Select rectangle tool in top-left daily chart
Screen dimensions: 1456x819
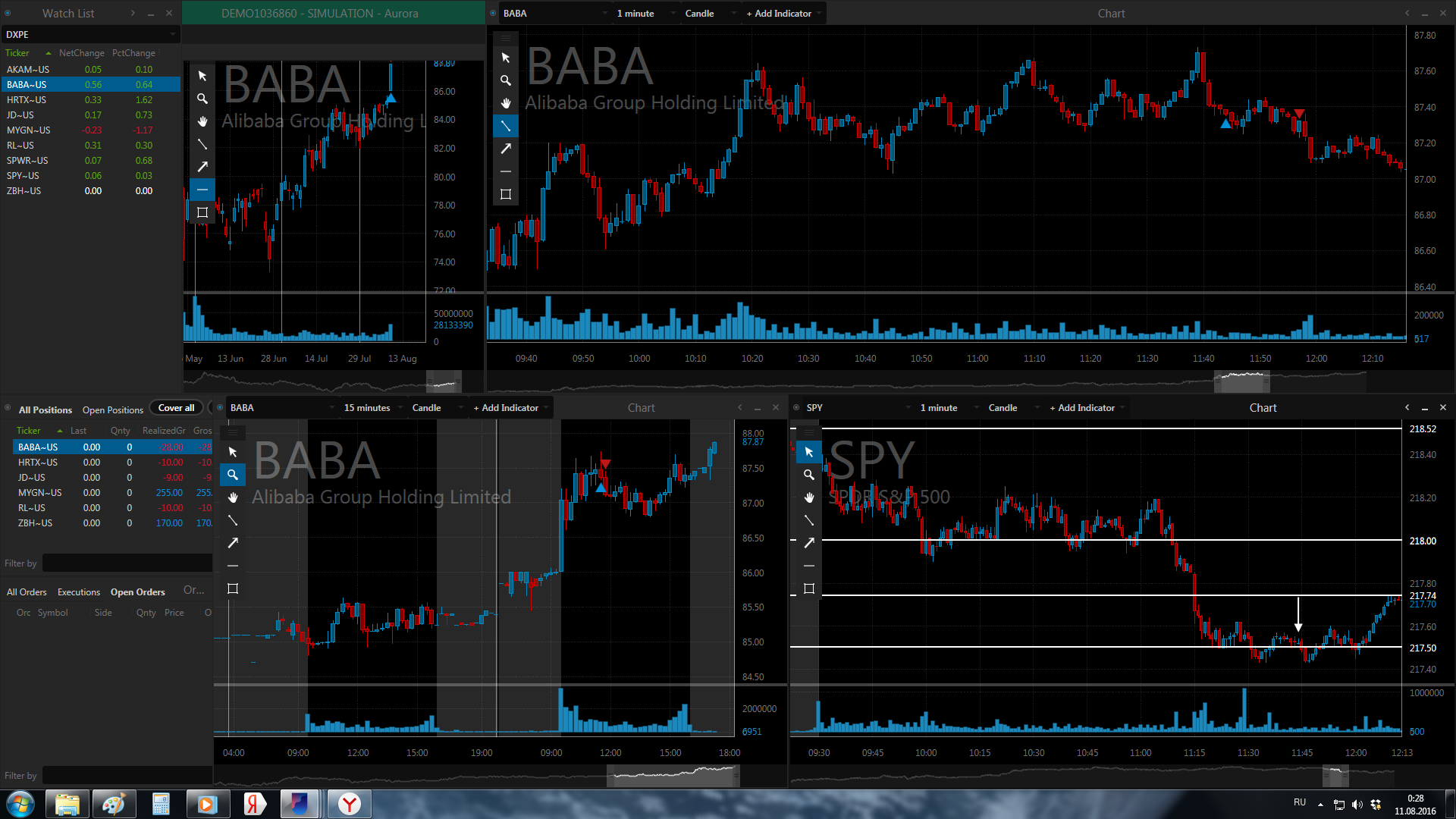click(x=202, y=212)
